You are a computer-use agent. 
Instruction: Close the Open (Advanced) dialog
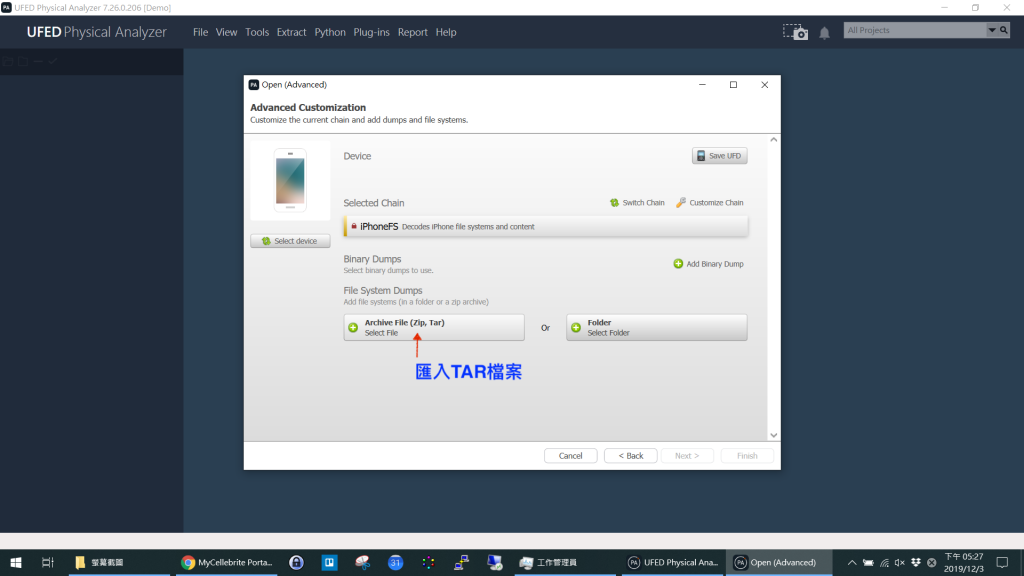pyautogui.click(x=764, y=85)
